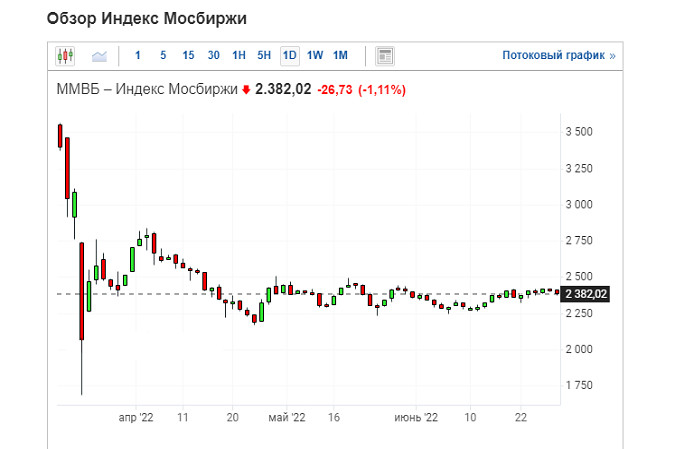Click the 3 500 price axis label
The width and height of the screenshot is (675, 449).
tap(579, 132)
